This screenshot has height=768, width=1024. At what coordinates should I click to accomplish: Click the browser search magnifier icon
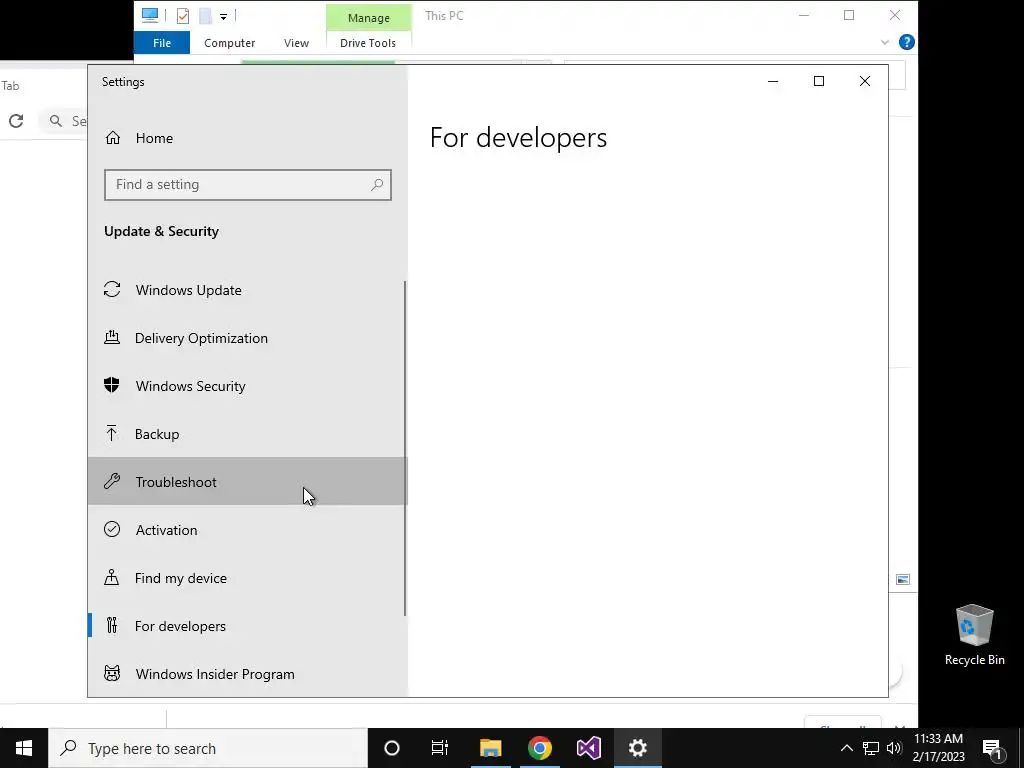(56, 121)
